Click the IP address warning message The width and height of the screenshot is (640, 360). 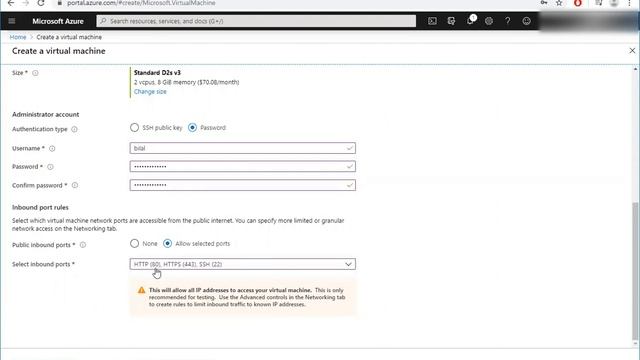click(x=242, y=297)
